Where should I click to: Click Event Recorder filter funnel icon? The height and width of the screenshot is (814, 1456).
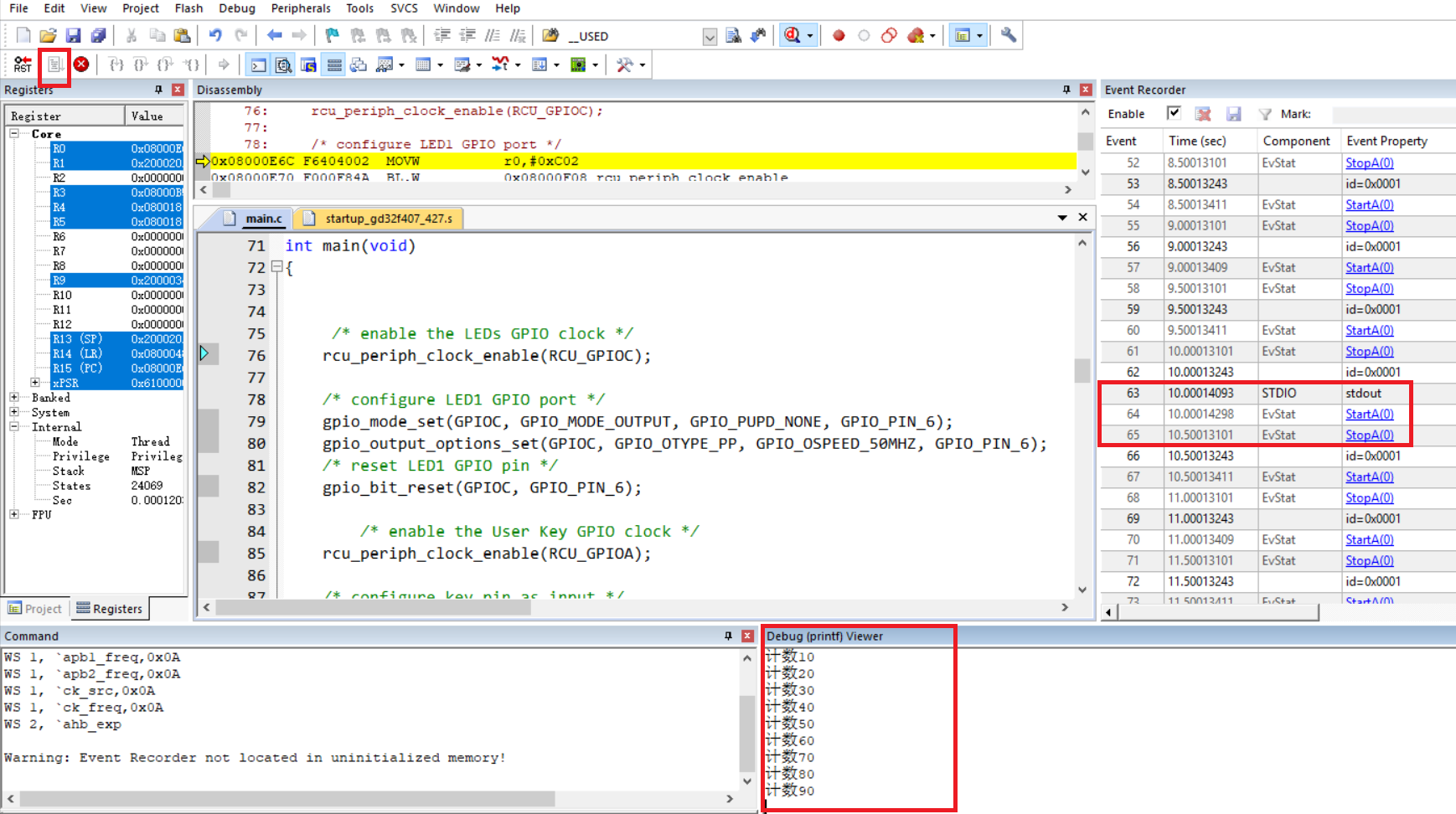coord(1265,114)
